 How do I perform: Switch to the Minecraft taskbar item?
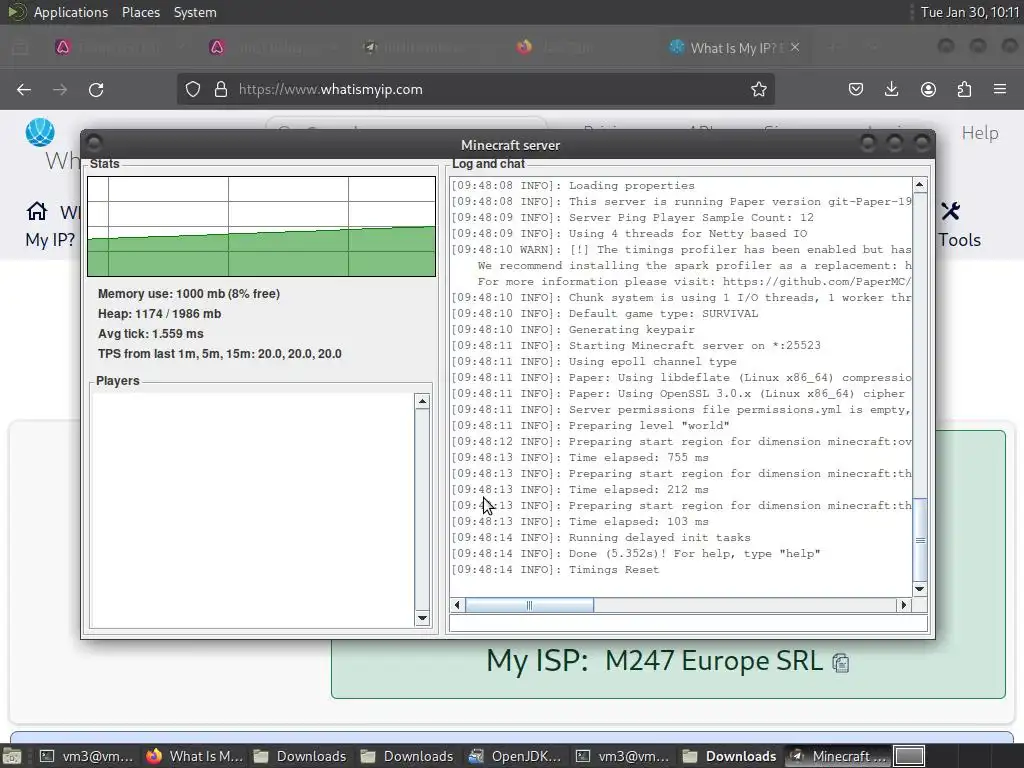coord(837,756)
